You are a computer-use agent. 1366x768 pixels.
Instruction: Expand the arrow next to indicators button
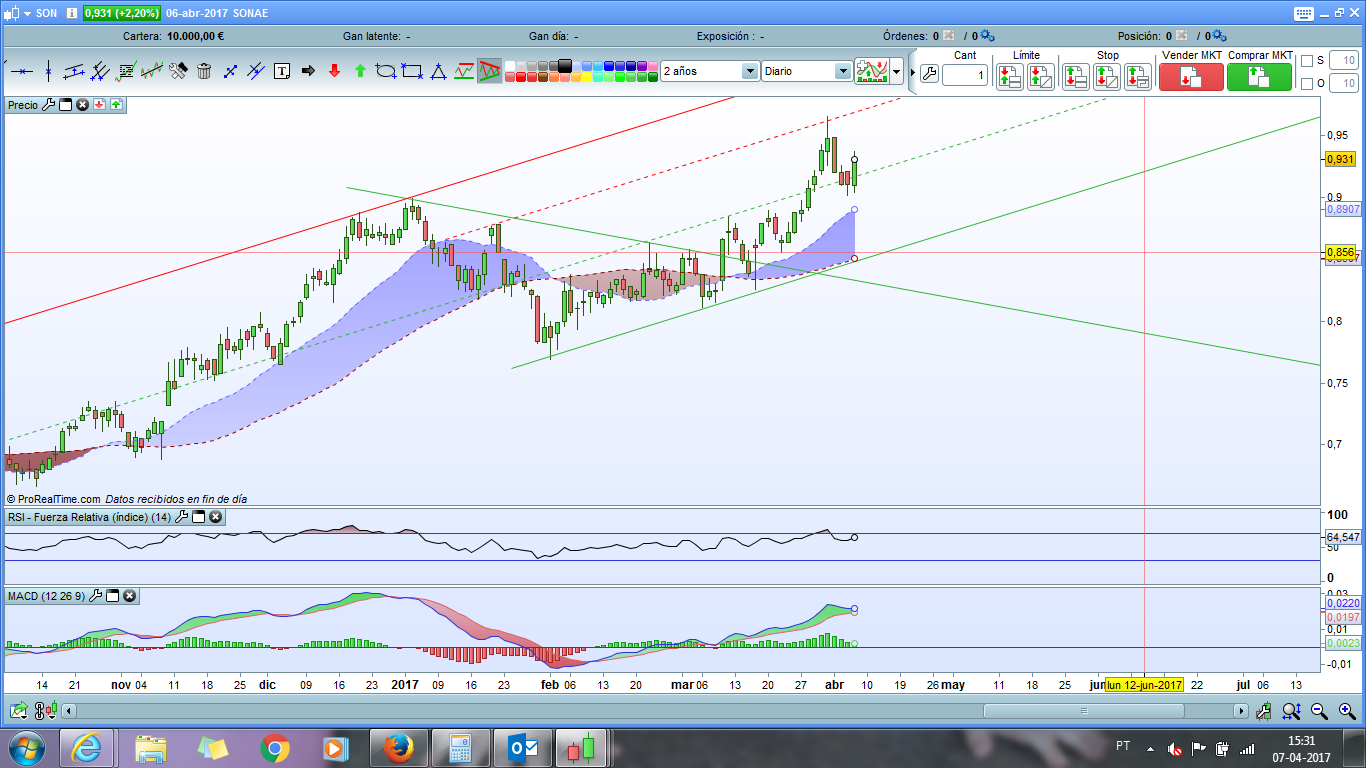[897, 71]
